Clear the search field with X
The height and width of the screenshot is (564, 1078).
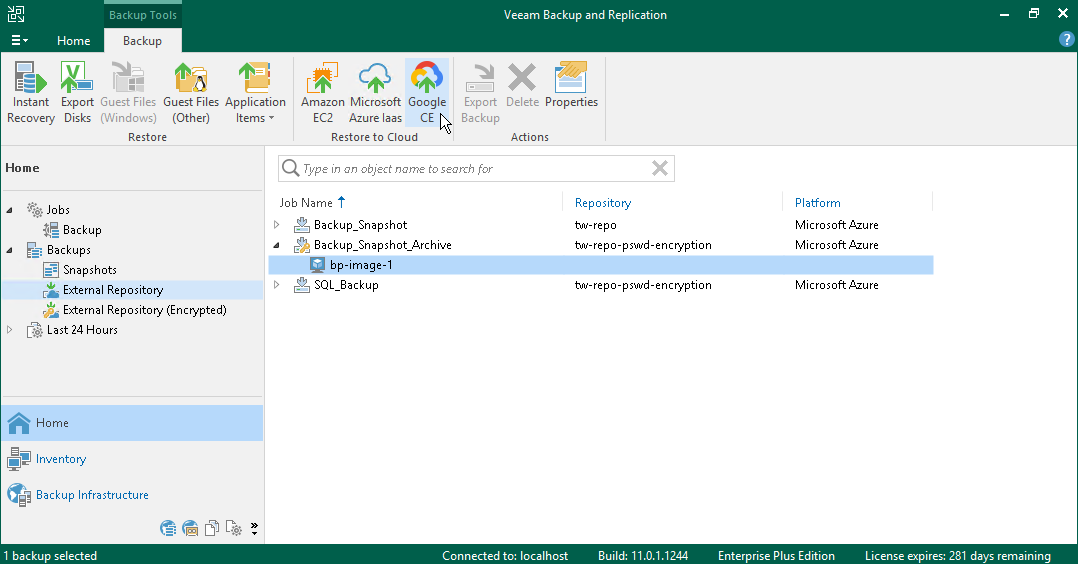pyautogui.click(x=659, y=169)
